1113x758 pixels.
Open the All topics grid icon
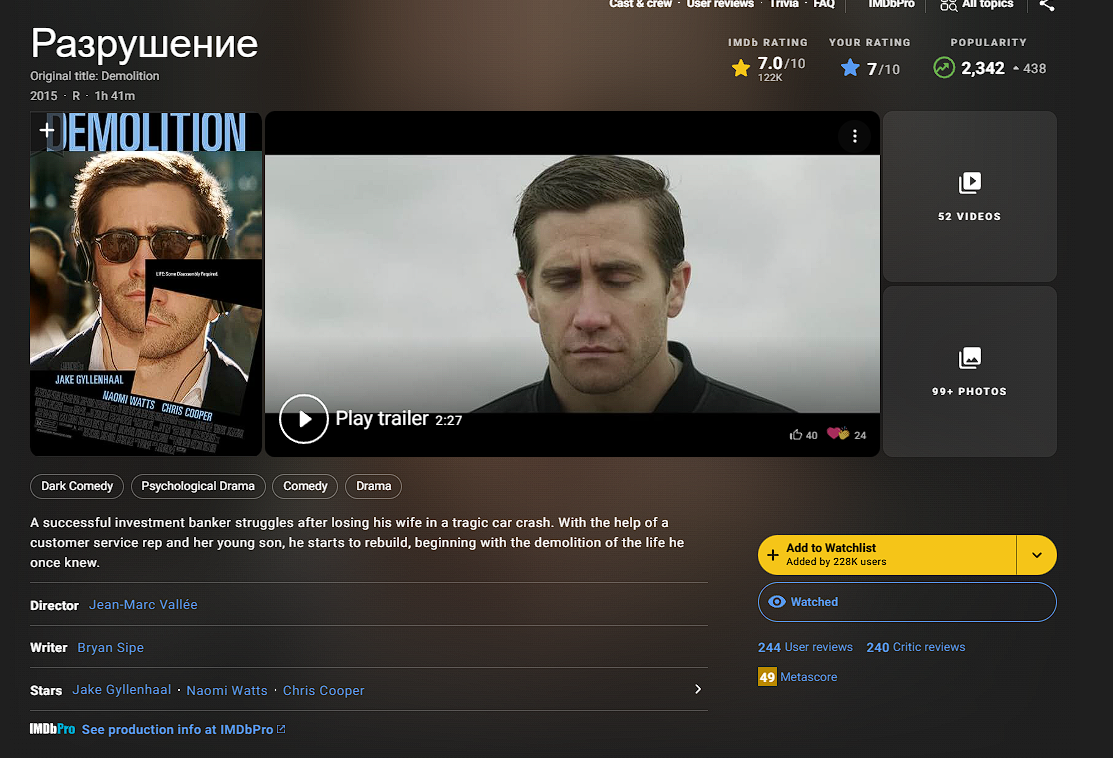tap(948, 5)
